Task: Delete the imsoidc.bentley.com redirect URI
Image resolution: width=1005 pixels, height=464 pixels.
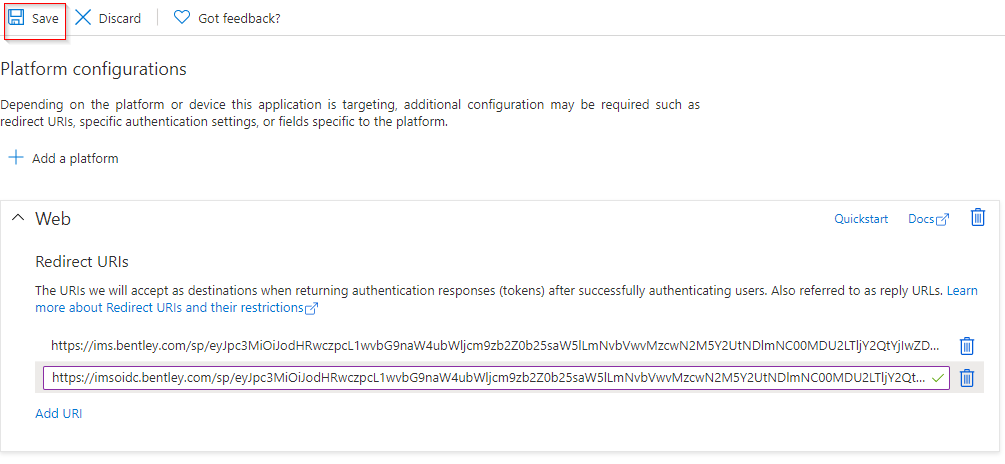Action: [967, 378]
